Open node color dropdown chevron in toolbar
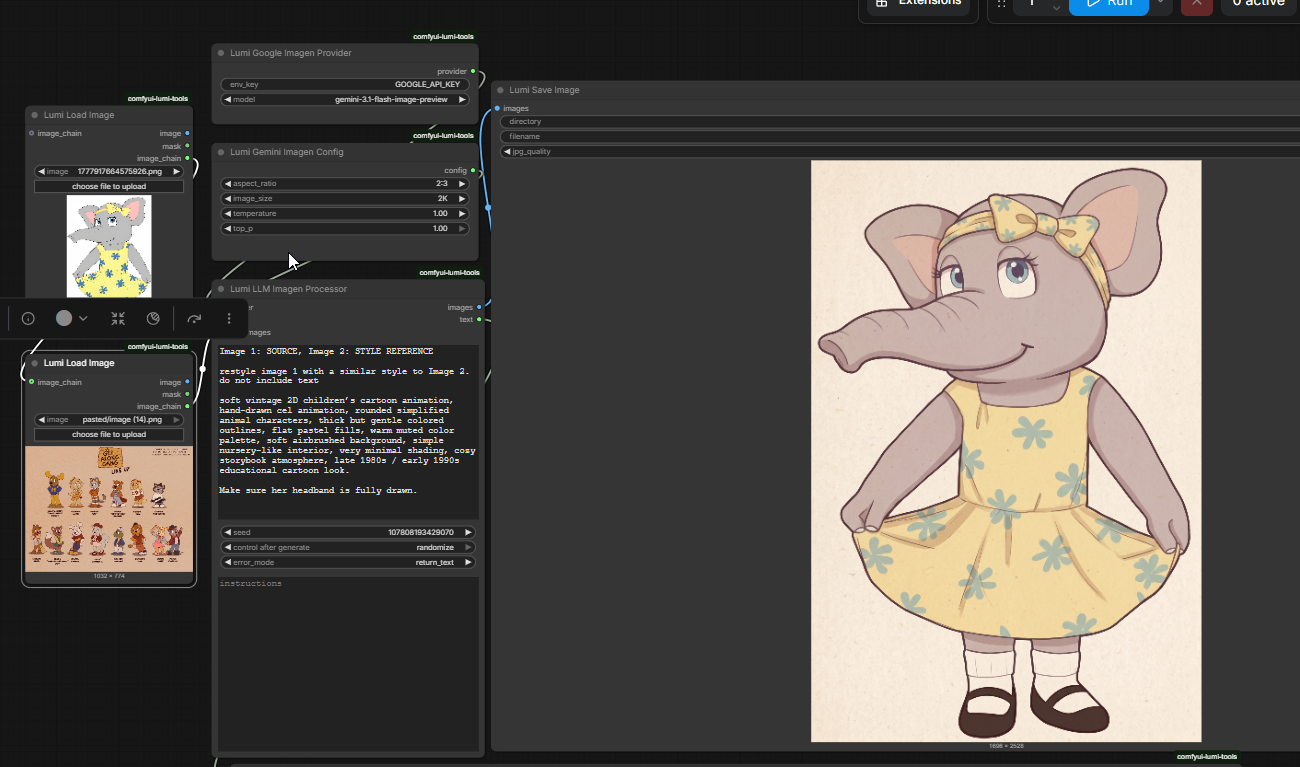The image size is (1300, 767). pos(83,318)
